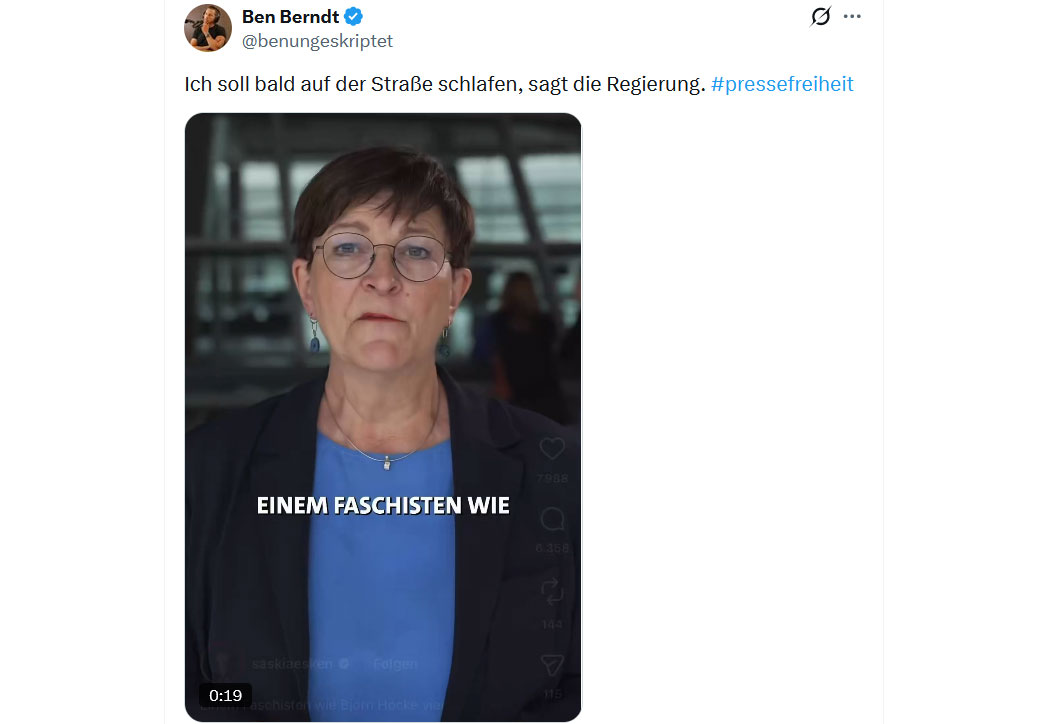The height and width of the screenshot is (724, 1050).
Task: Open the @benungeskriptet handle link
Action: (x=317, y=41)
